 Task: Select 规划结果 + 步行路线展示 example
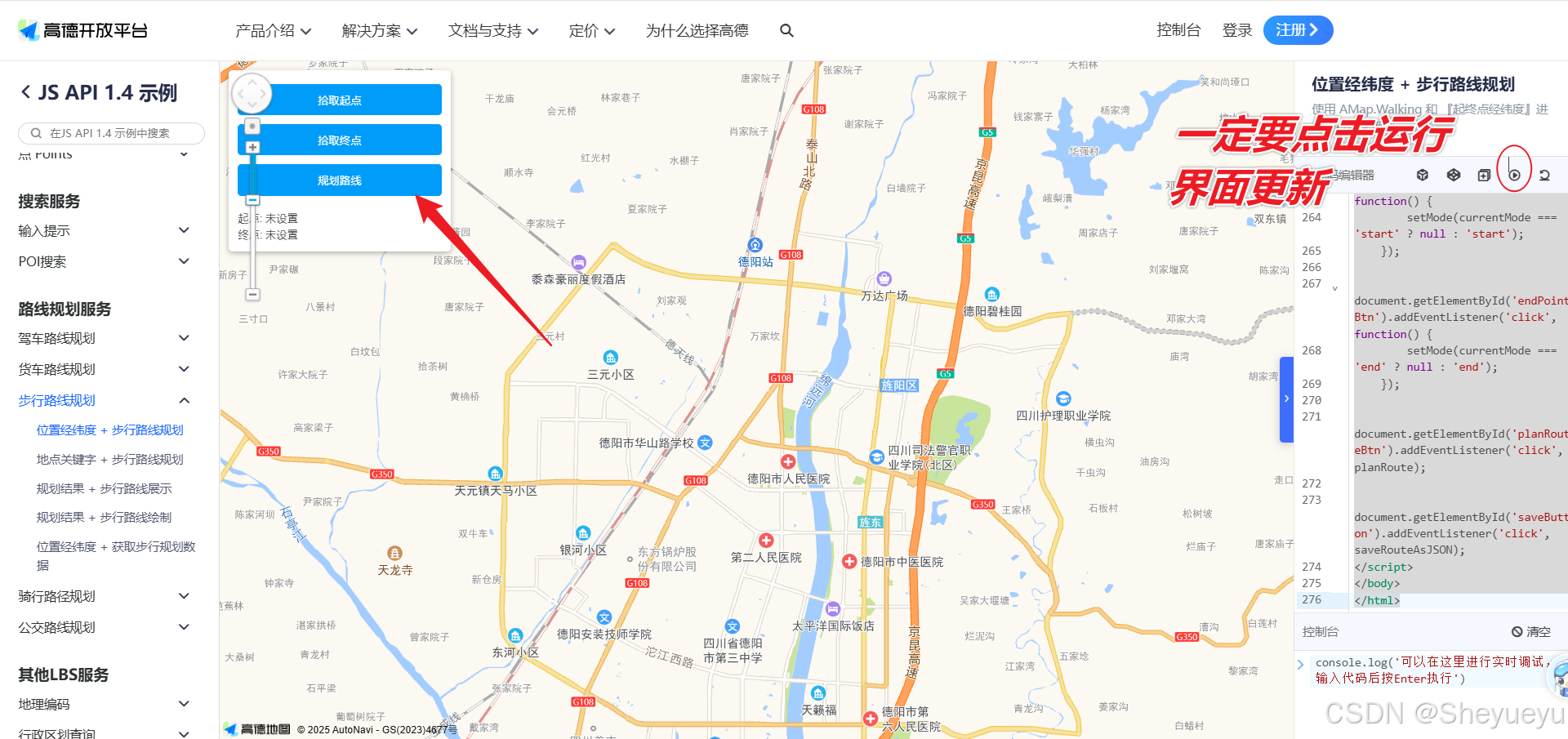click(105, 489)
